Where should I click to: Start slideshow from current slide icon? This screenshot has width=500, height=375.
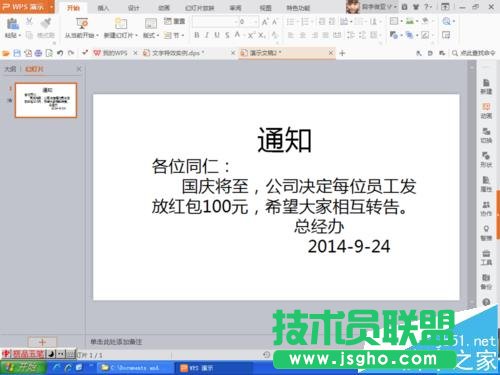point(82,23)
